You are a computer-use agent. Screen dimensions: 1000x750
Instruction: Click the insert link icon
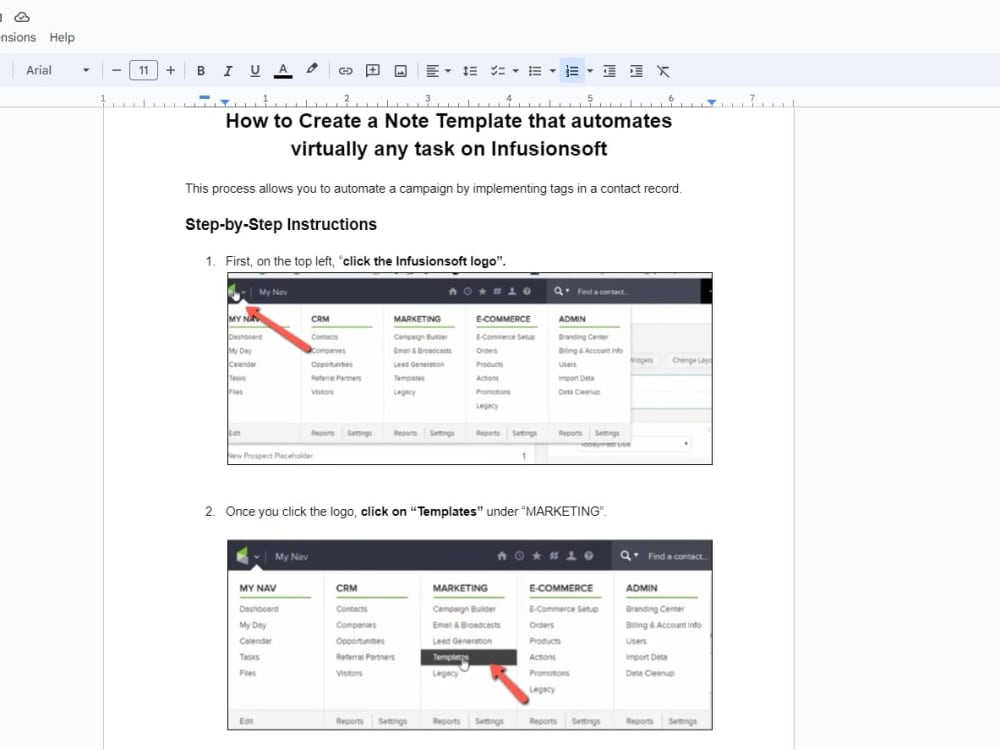click(x=346, y=71)
